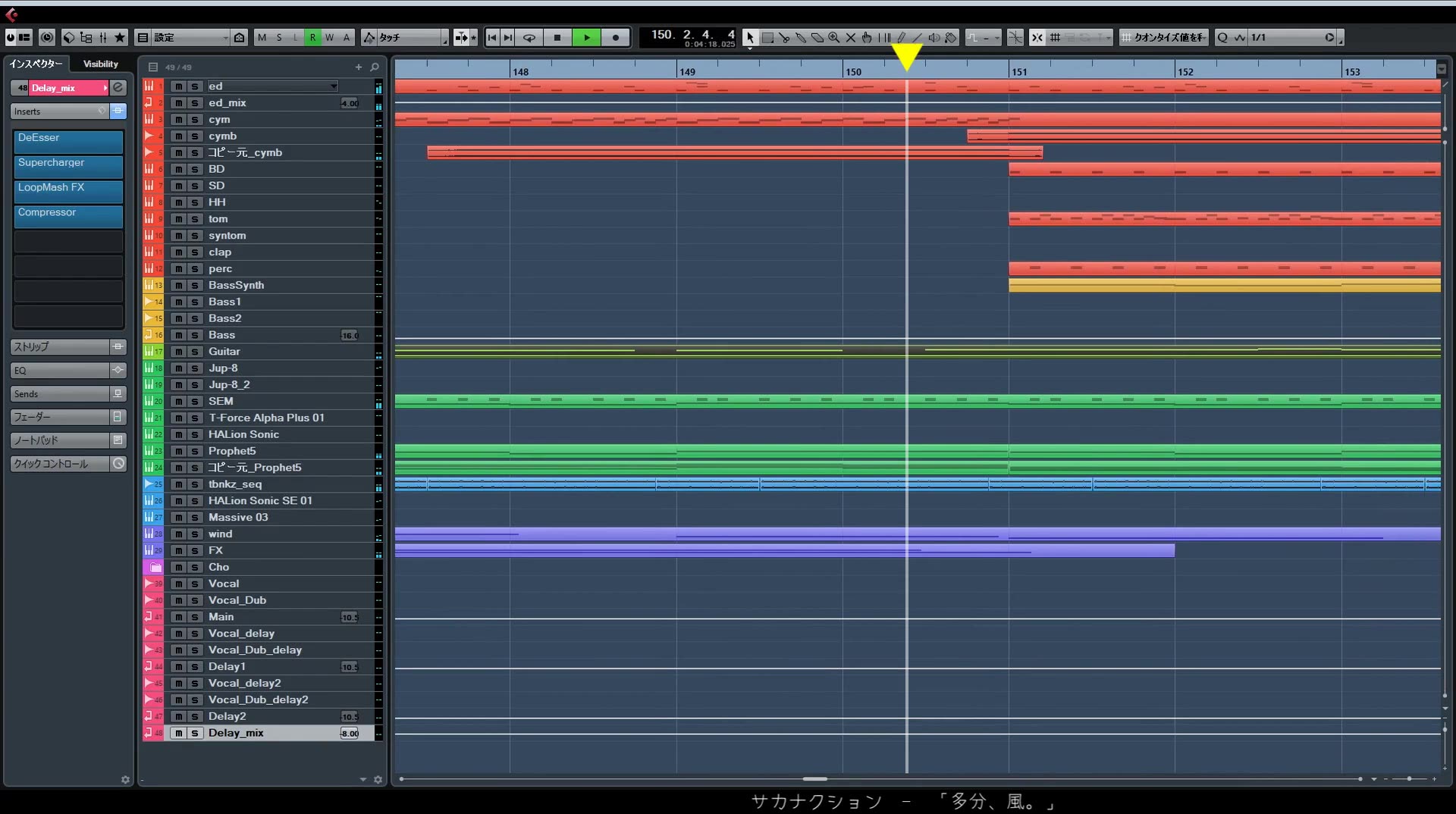Open the クオンタイズ値 grid type dropdown
The width and height of the screenshot is (1456, 814).
tap(1163, 37)
